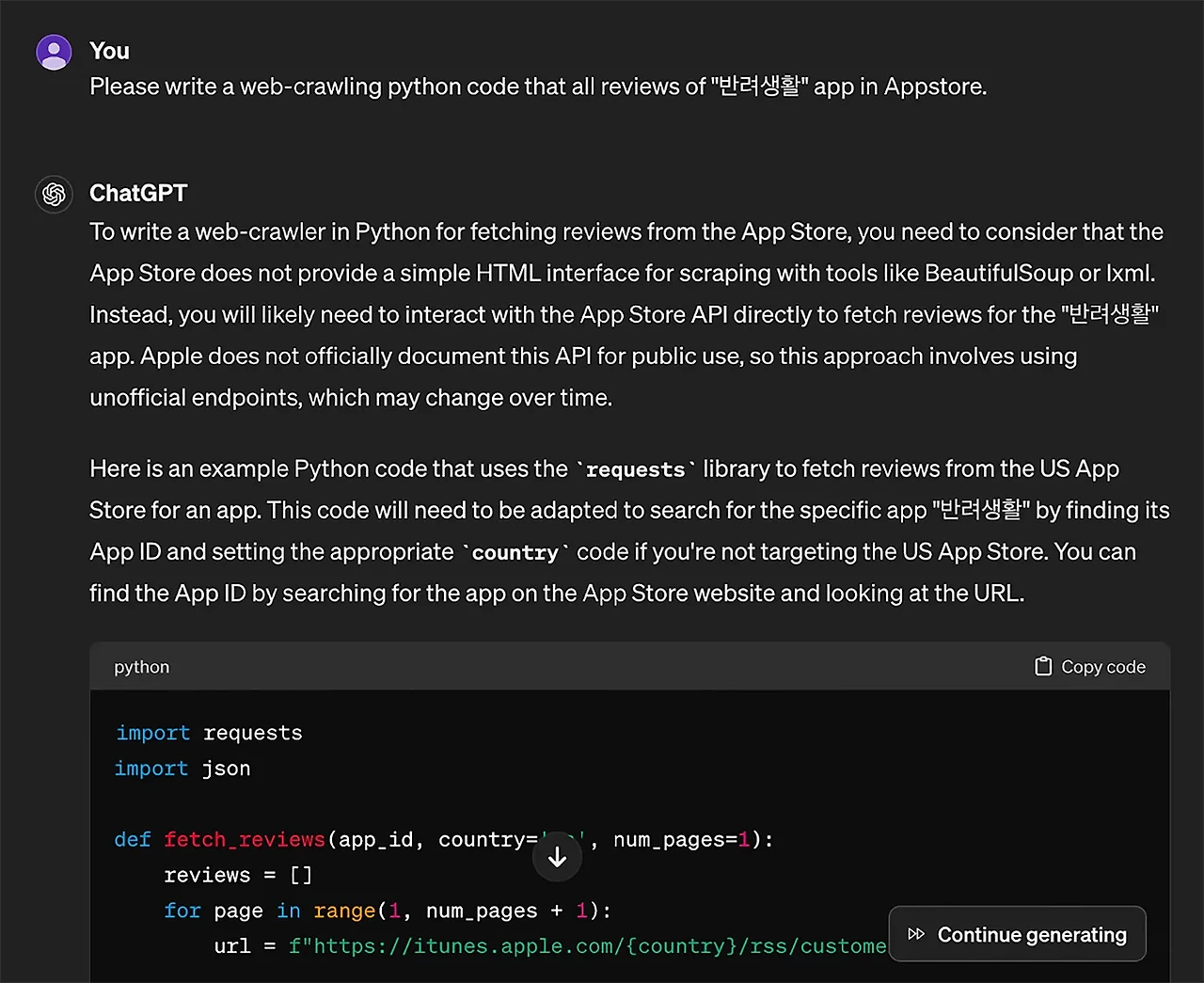The height and width of the screenshot is (983, 1204).
Task: Click the 'import json' code line
Action: 182,769
